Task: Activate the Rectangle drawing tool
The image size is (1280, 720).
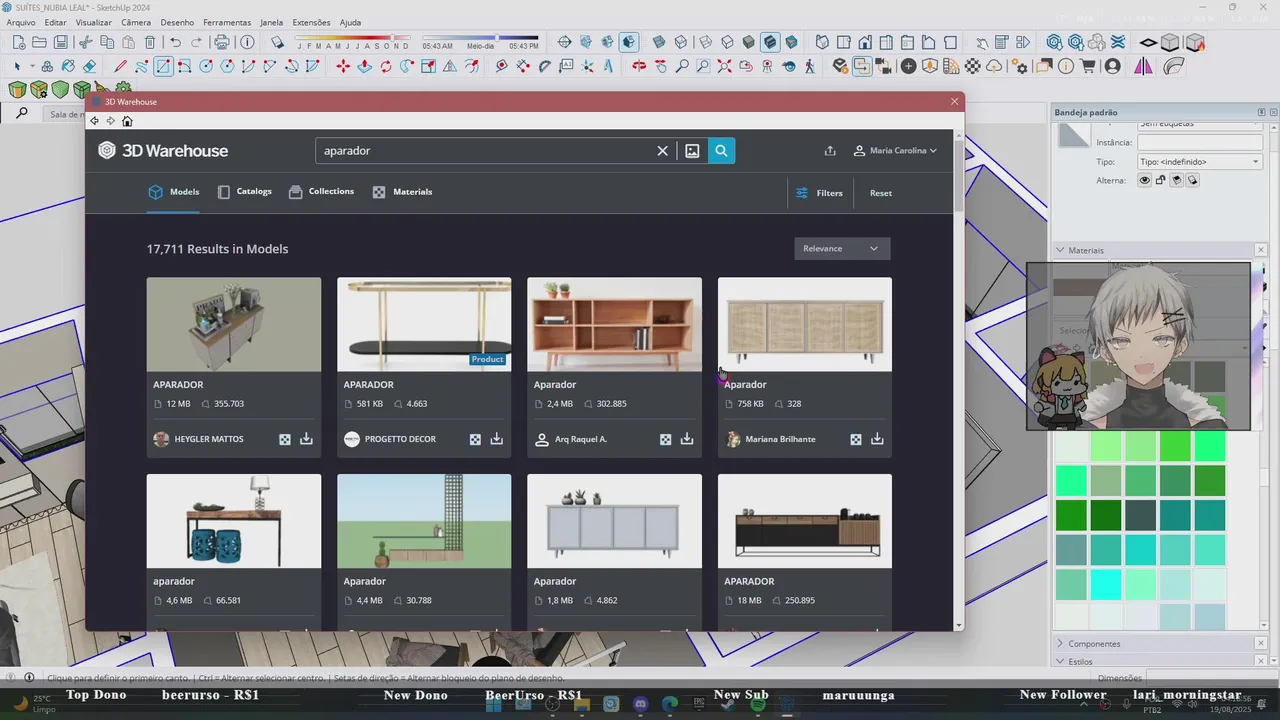Action: pyautogui.click(x=163, y=66)
